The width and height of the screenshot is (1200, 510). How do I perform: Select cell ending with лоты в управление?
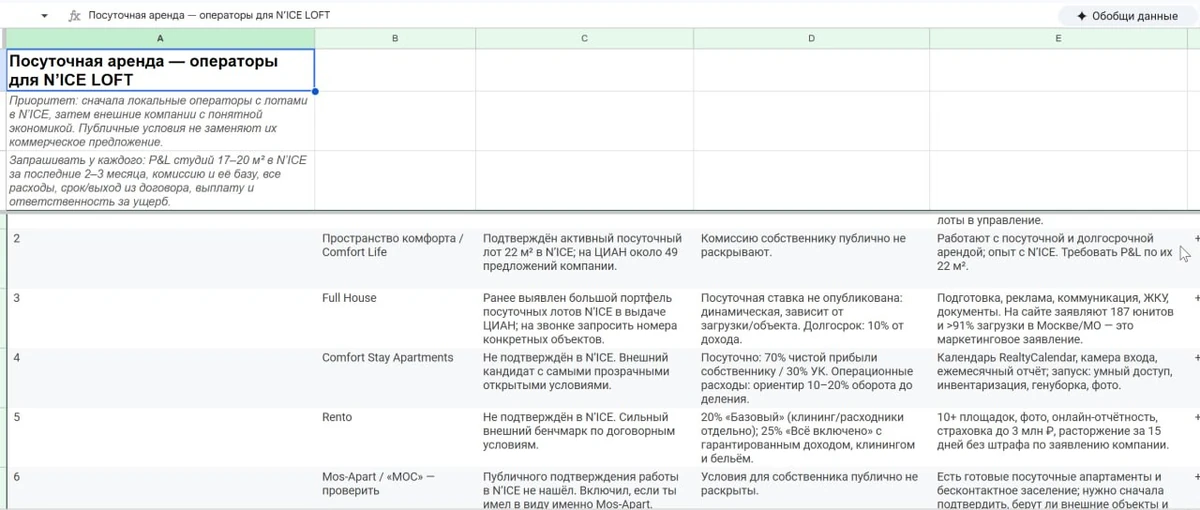tap(1058, 220)
